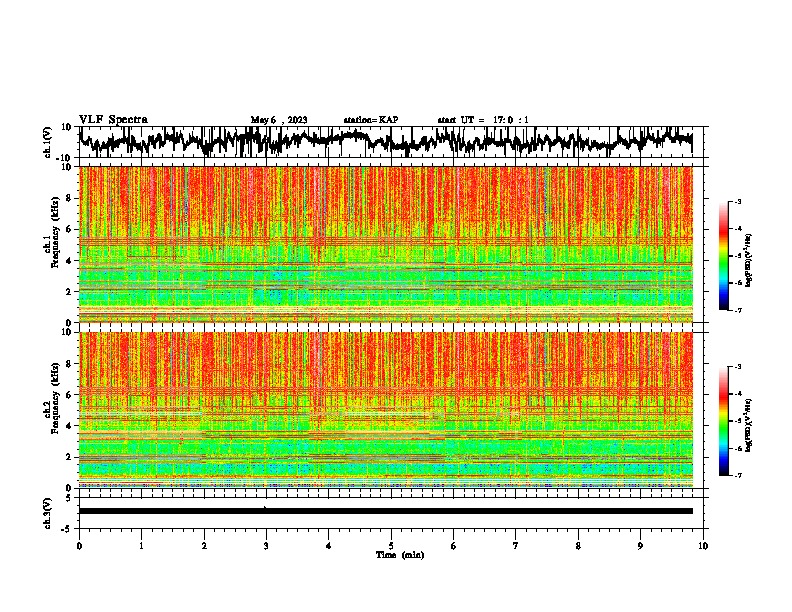Select the date text "May 6 , 2023"
792x612 pixels.
point(279,120)
